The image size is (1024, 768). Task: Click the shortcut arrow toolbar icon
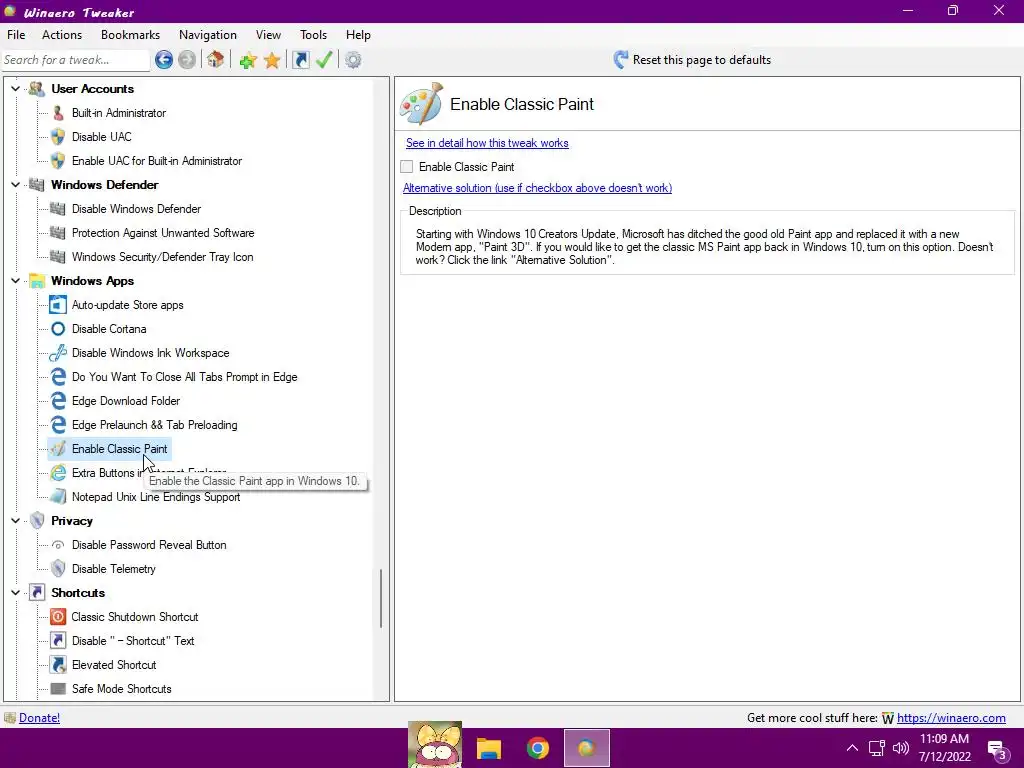click(x=300, y=60)
